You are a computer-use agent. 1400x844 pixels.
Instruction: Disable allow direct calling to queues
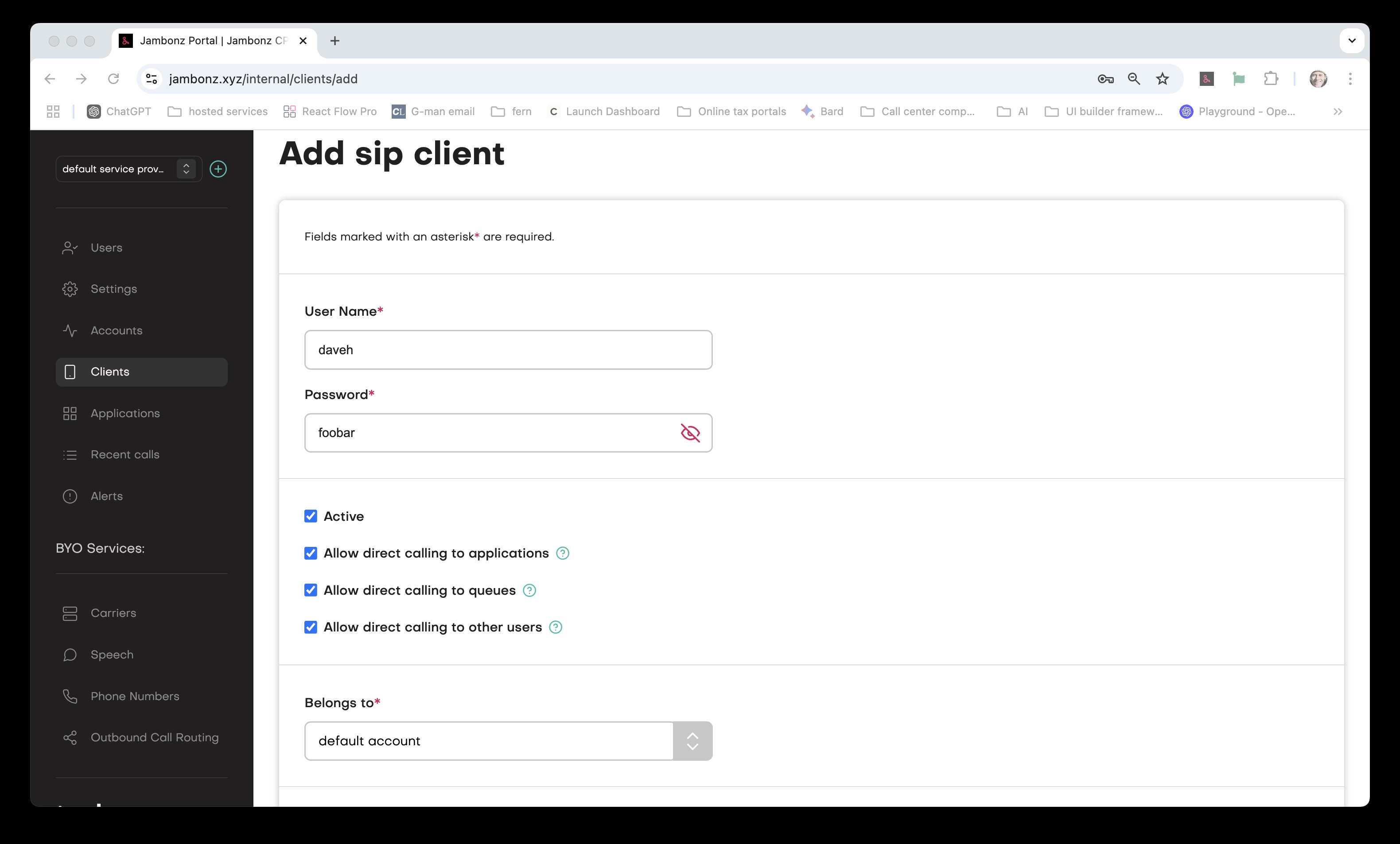click(311, 590)
